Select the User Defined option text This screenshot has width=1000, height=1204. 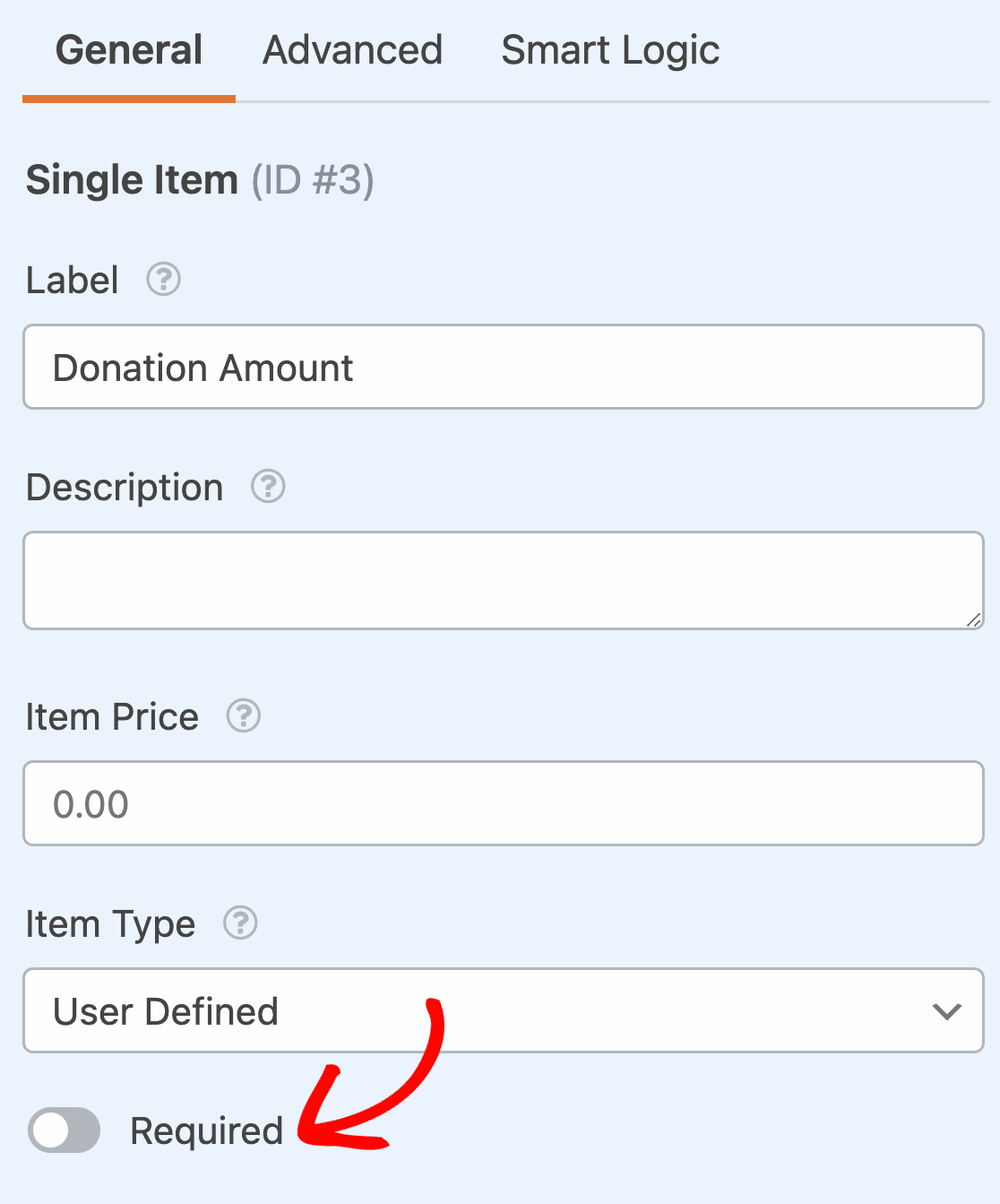[x=166, y=1011]
